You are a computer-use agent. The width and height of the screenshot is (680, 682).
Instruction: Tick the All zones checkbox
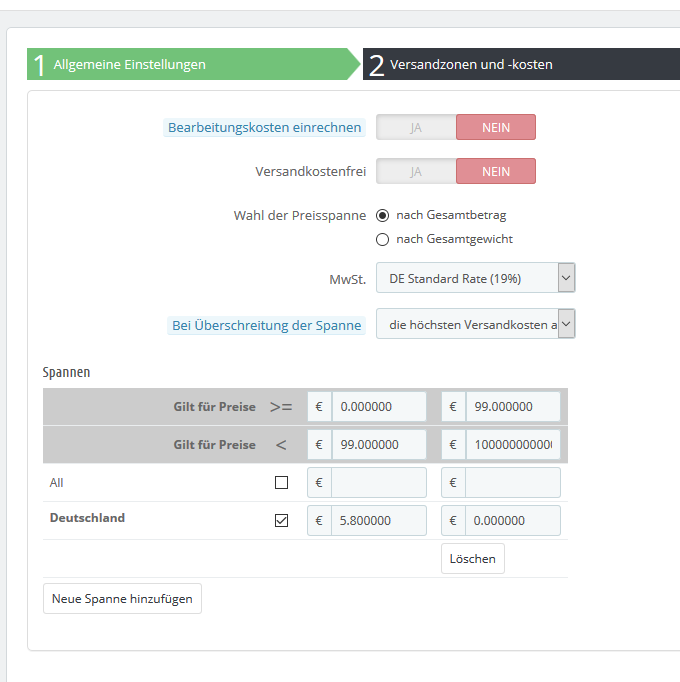(281, 482)
